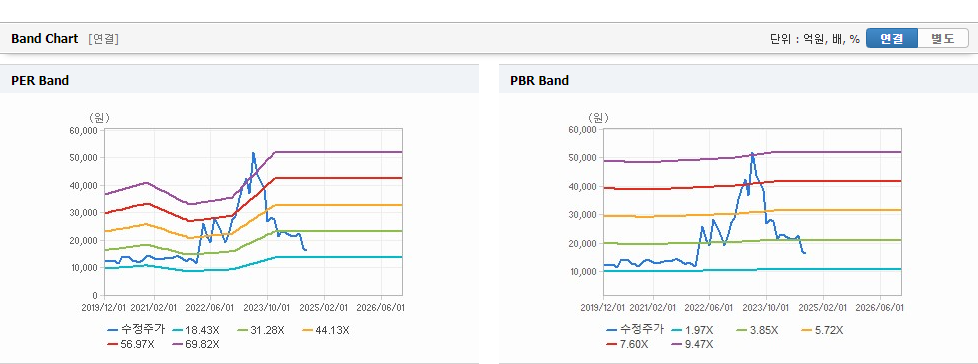
Task: Click the 1.97X teal legend entry
Action: tap(692, 330)
